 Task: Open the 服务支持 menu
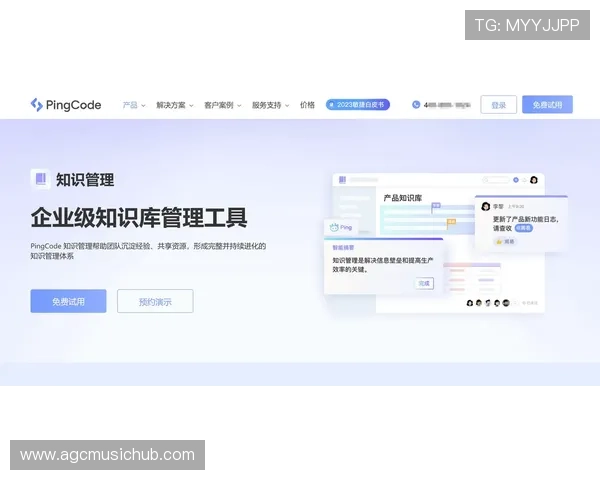click(x=266, y=105)
